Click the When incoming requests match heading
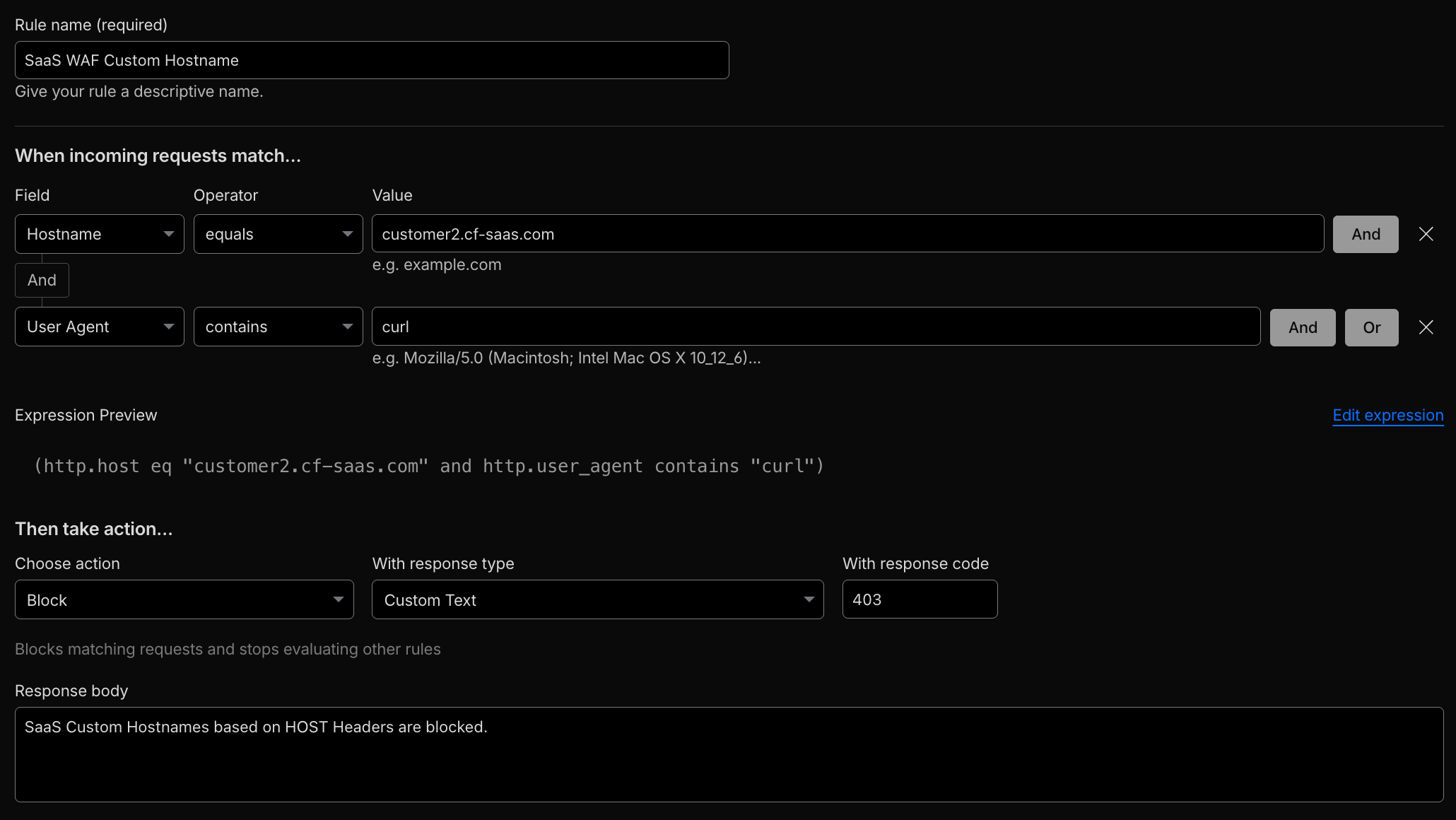Viewport: 1456px width, 820px height. tap(158, 156)
